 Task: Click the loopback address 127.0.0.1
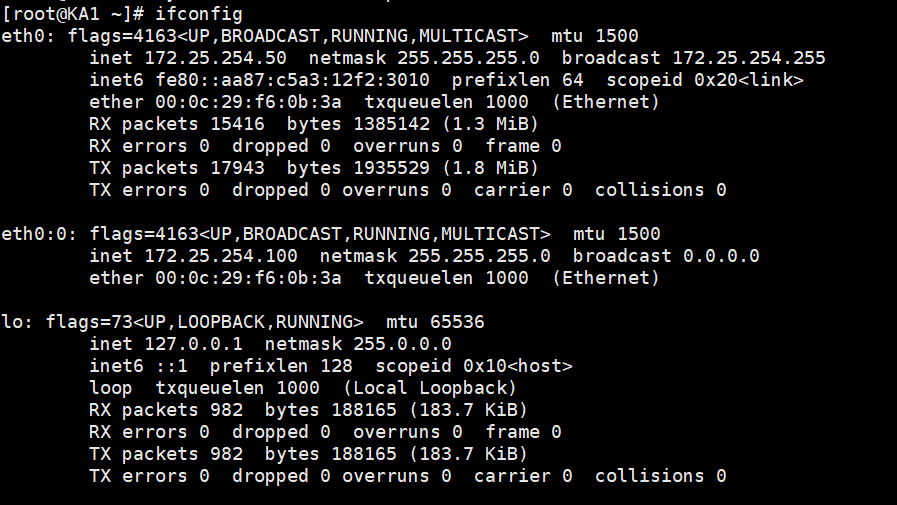[x=193, y=344]
